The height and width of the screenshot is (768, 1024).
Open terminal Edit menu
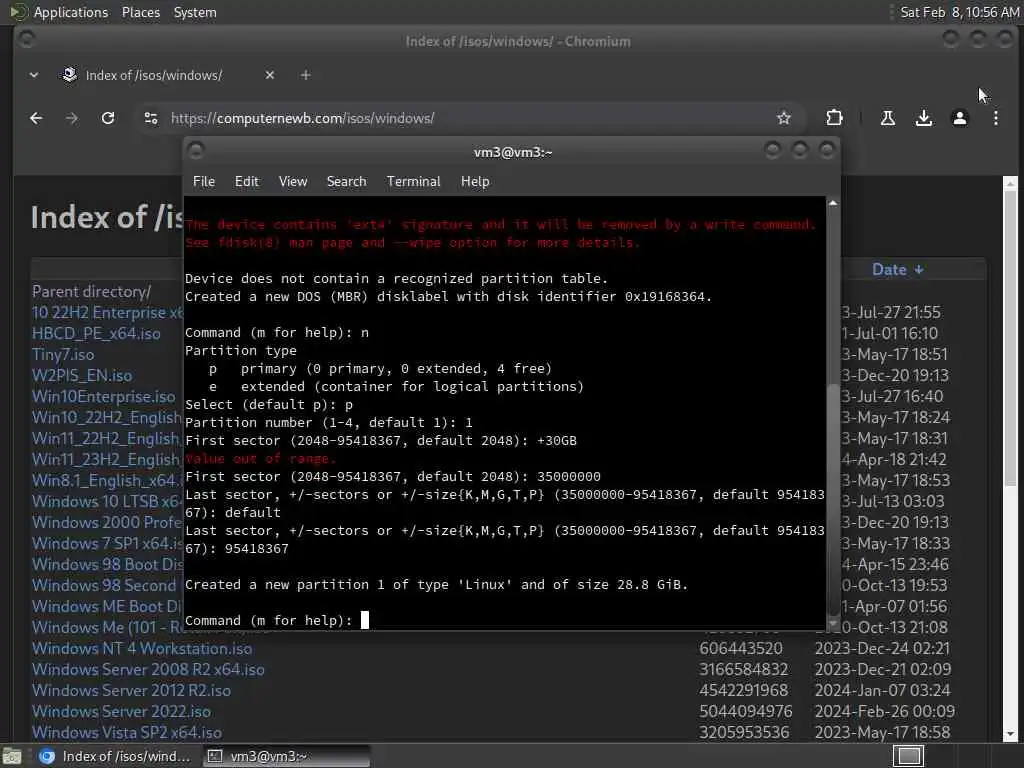tap(246, 182)
